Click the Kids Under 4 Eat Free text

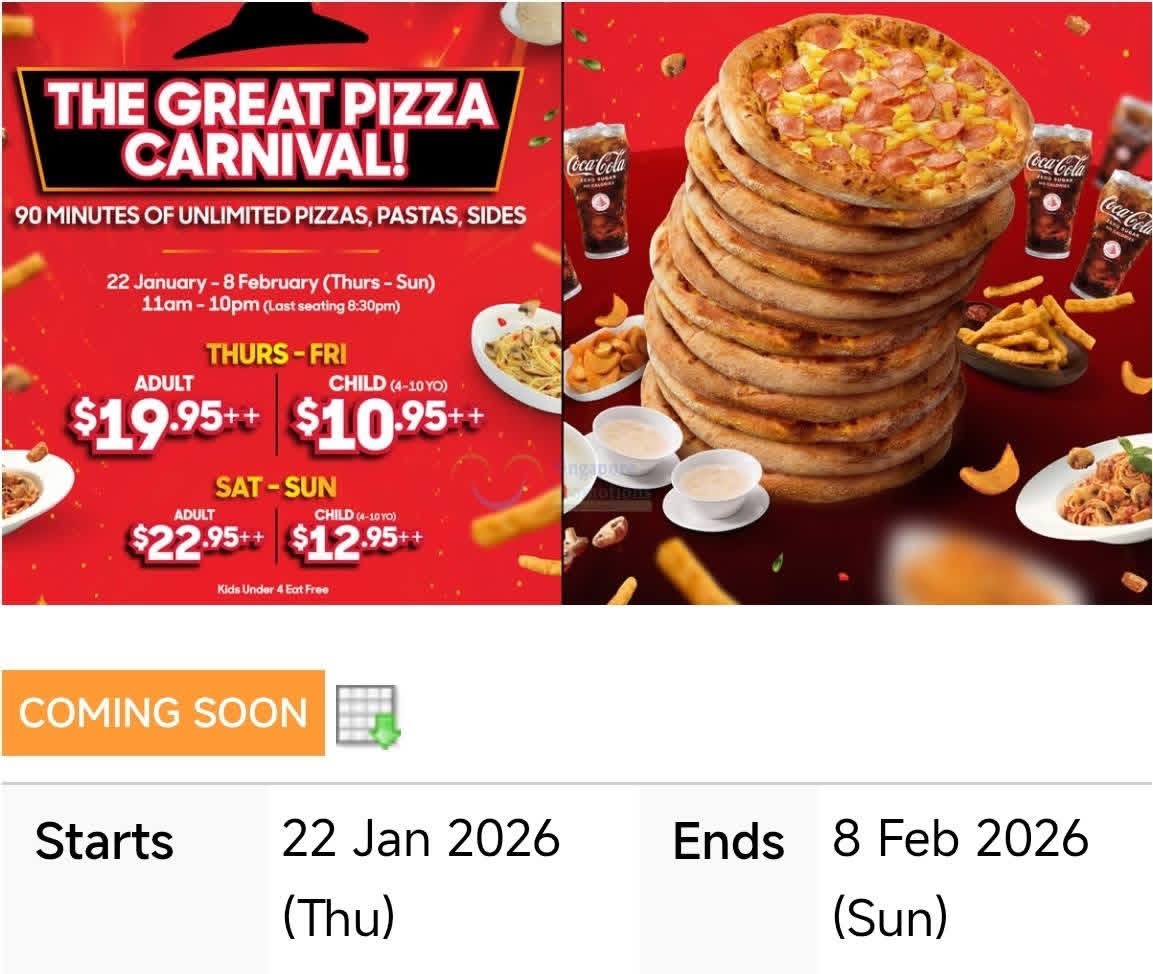pos(274,589)
